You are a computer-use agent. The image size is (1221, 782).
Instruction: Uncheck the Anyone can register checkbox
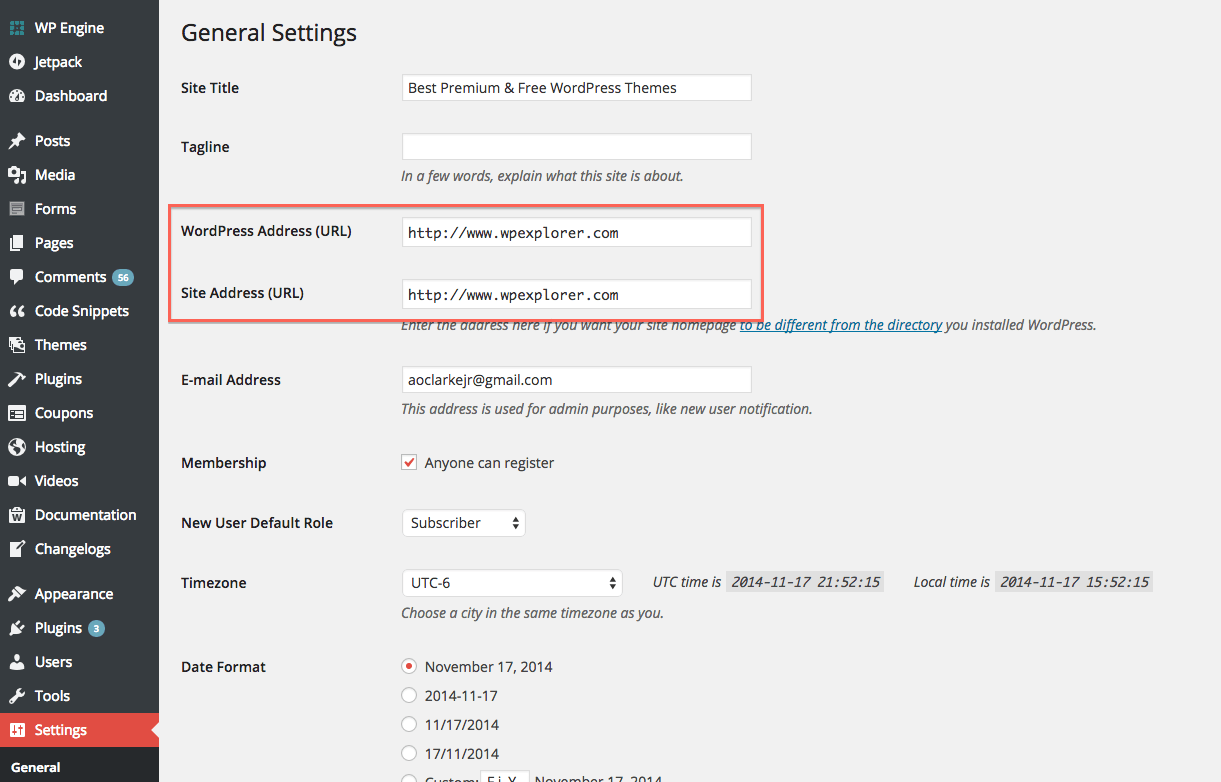[409, 463]
